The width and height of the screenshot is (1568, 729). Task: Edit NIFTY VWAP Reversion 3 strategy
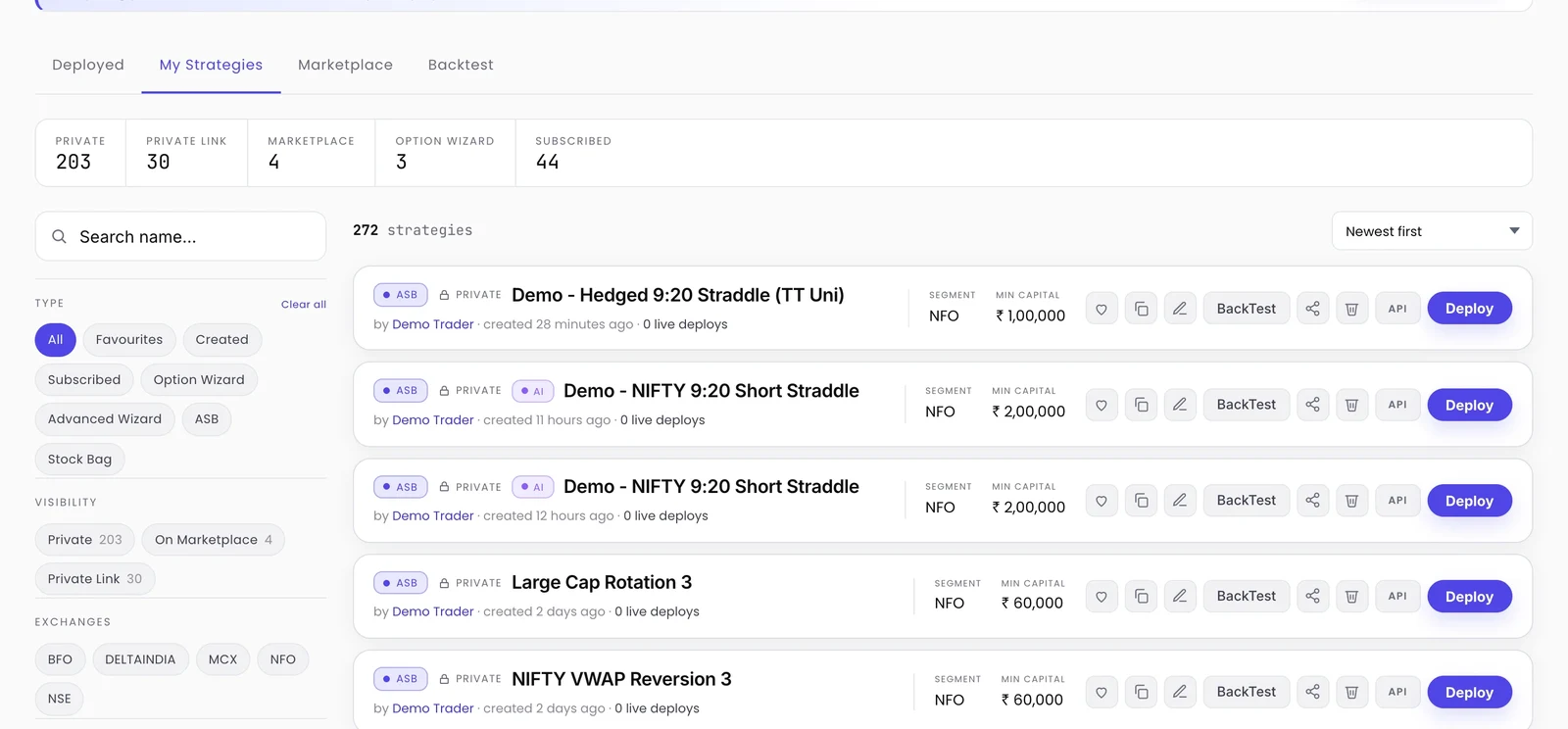[1180, 692]
